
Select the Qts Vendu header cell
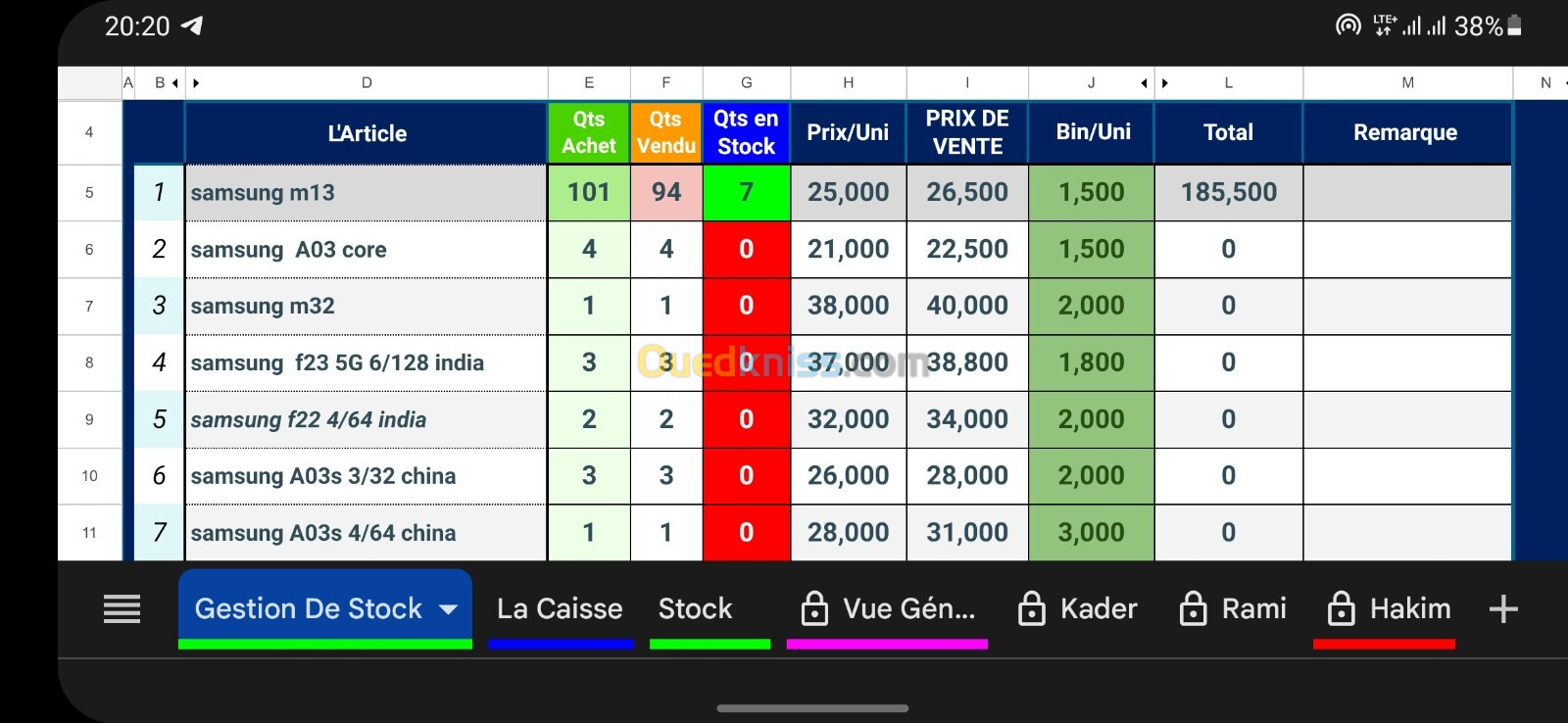pyautogui.click(x=666, y=133)
